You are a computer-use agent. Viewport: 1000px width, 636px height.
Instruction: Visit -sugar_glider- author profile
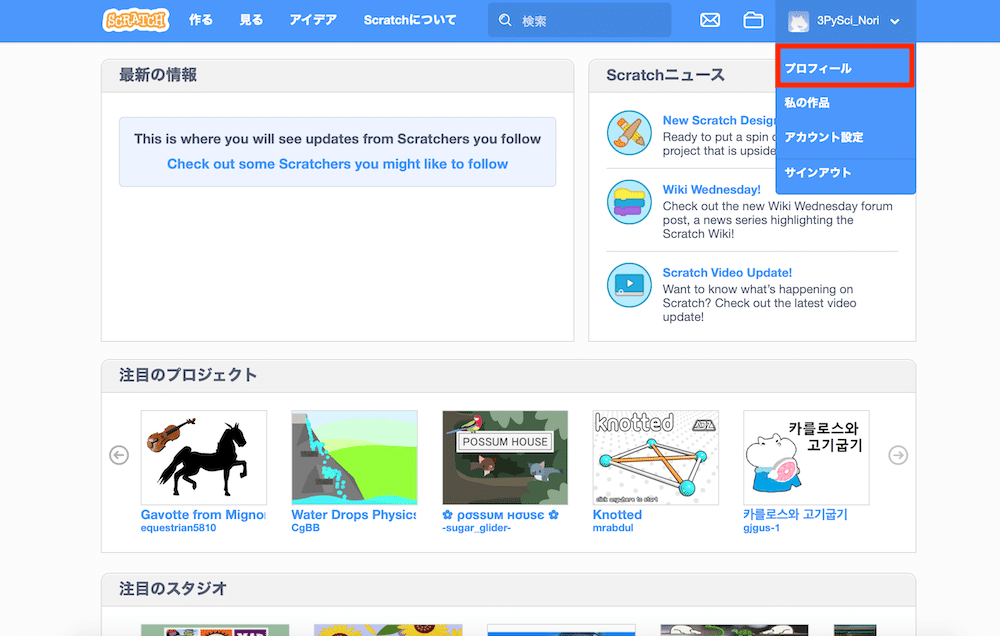click(476, 528)
